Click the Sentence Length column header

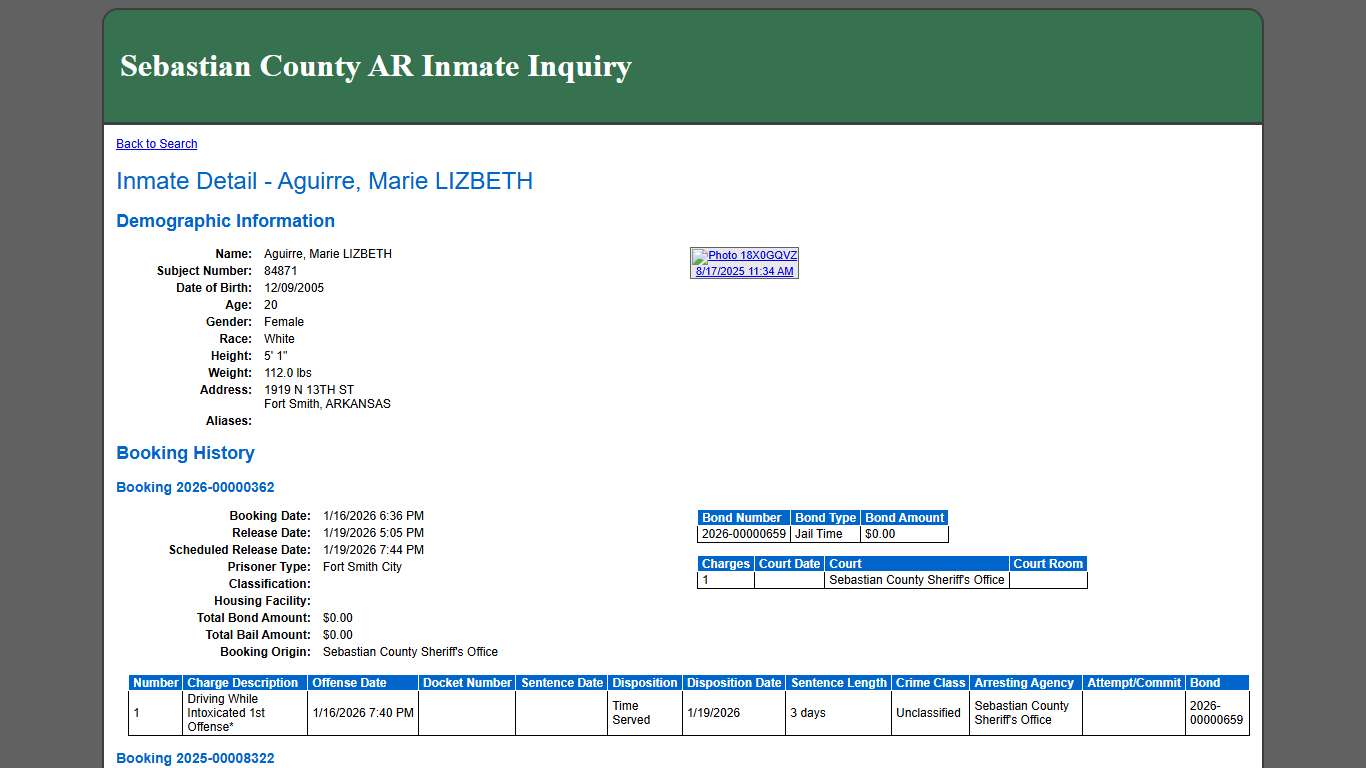tap(838, 682)
